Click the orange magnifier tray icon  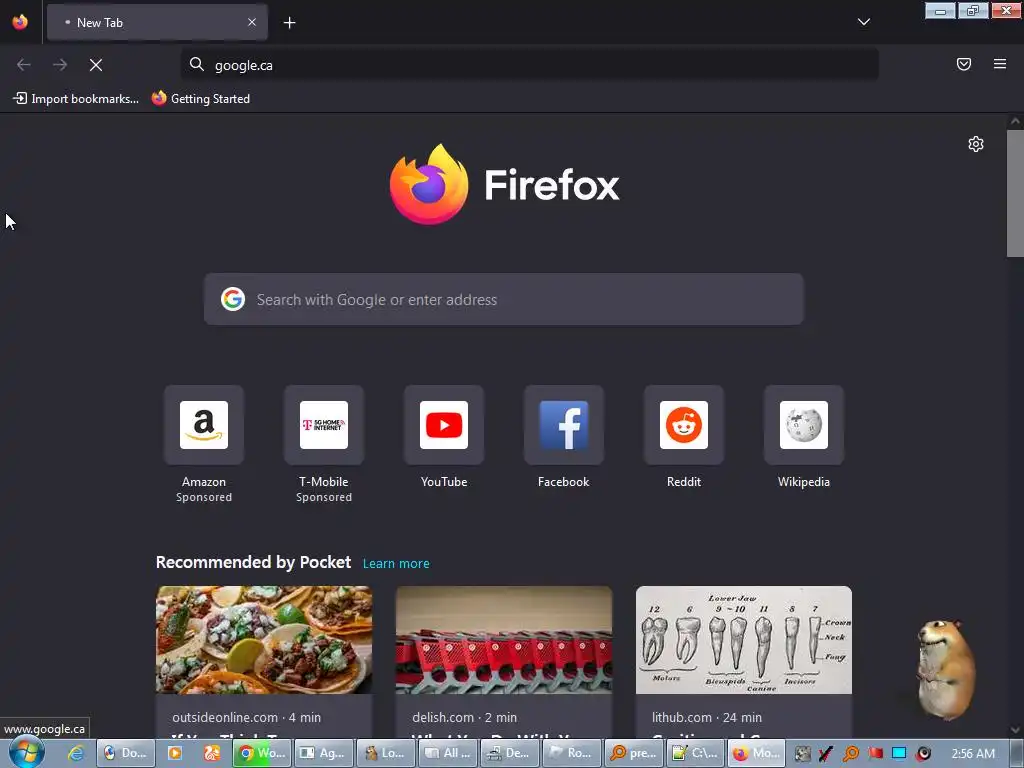click(851, 753)
